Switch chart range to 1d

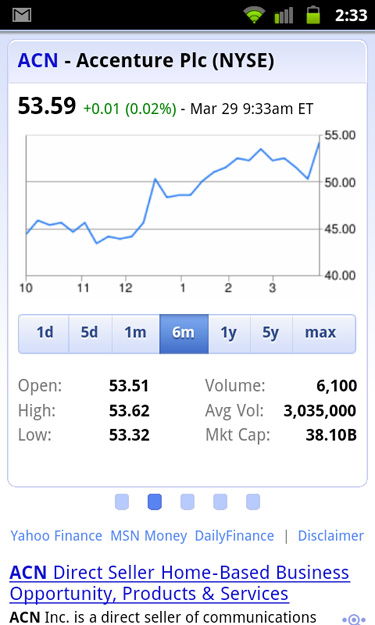44,334
